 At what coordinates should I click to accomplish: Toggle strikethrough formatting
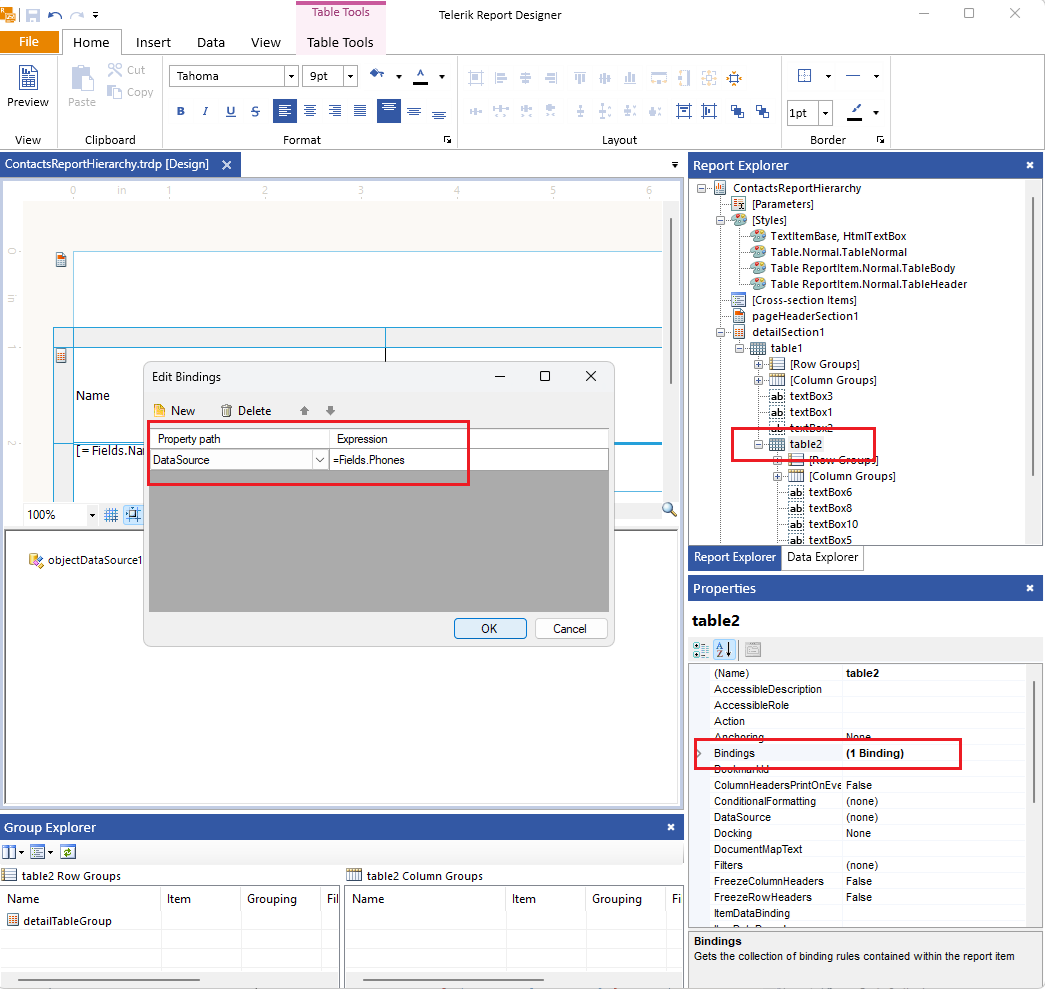point(255,111)
